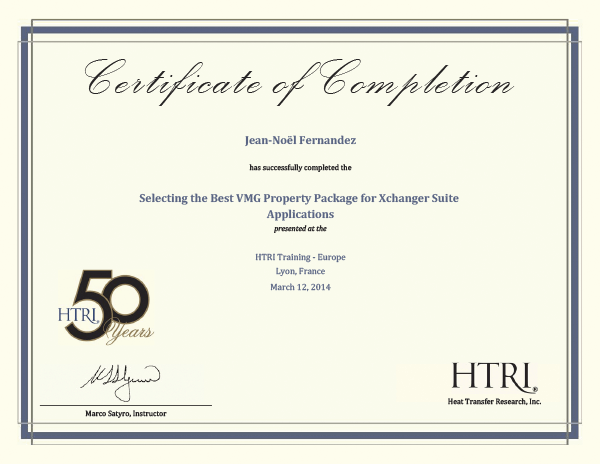600x464 pixels.
Task: Click the location 'Lyon, France'
Action: pos(300,271)
